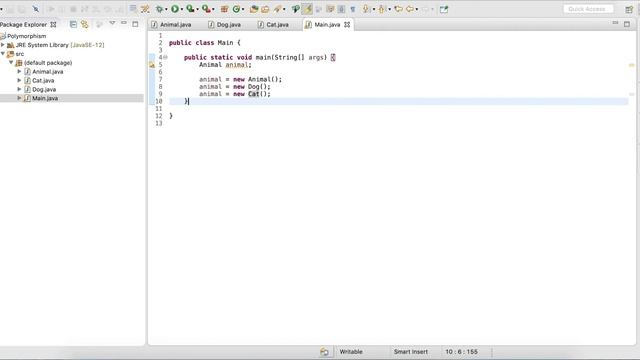Expand the Animal.java tree node
The width and height of the screenshot is (640, 360).
coord(19,71)
